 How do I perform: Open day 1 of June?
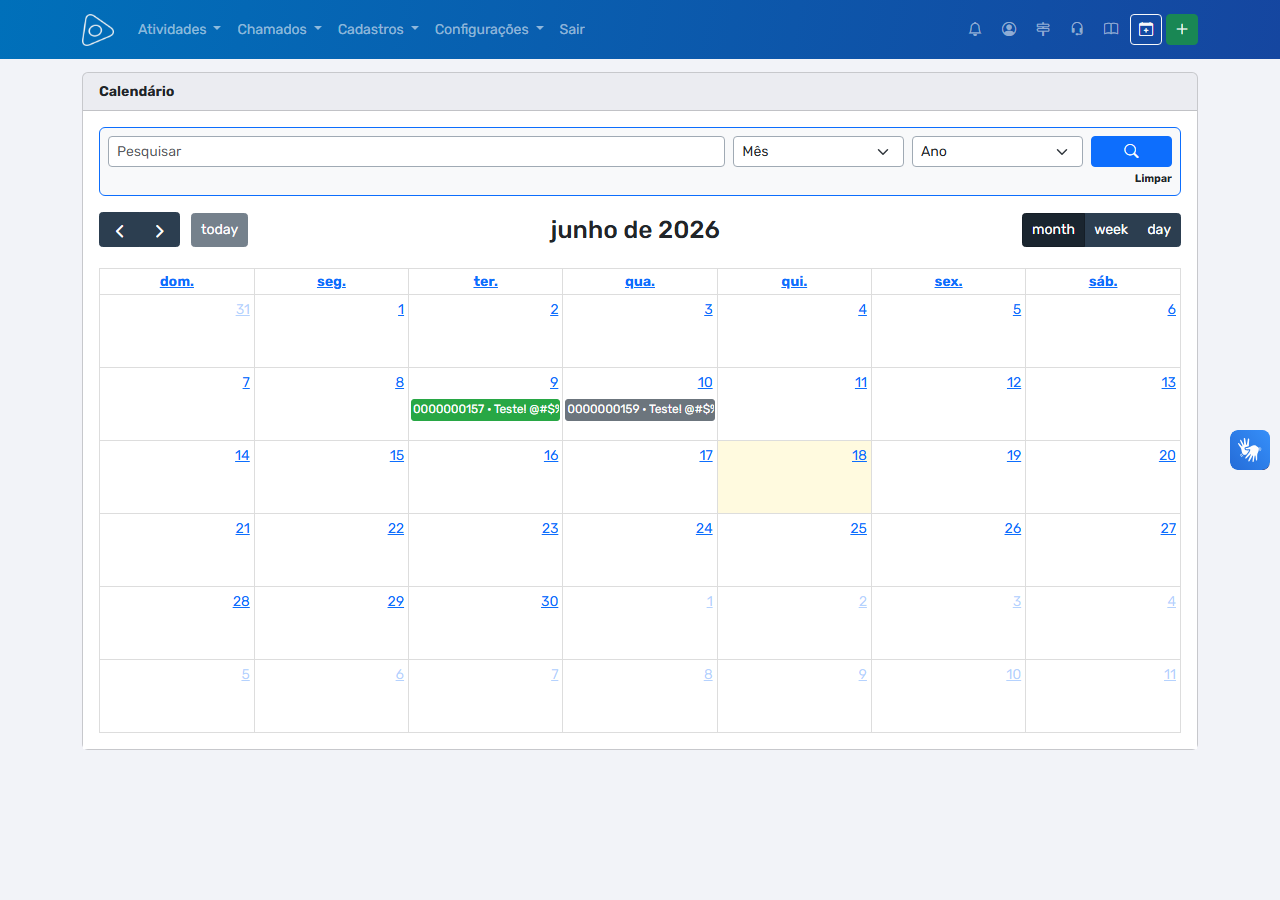tap(401, 310)
